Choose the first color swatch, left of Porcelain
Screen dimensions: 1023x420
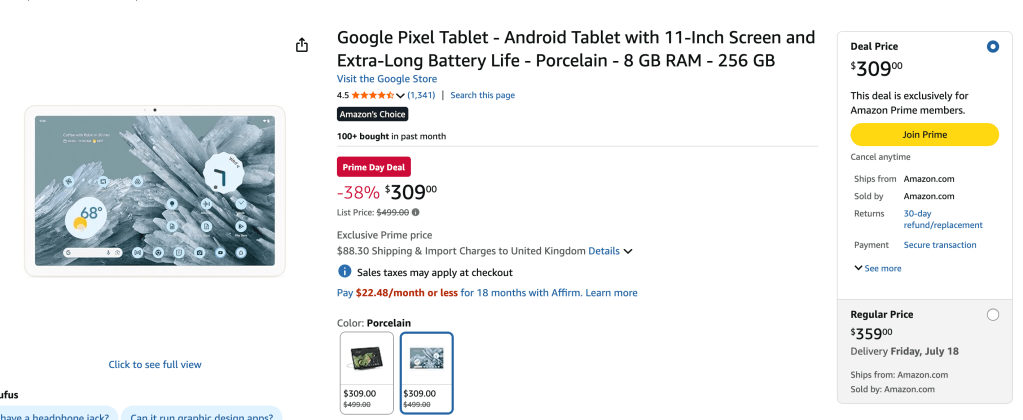tap(366, 371)
